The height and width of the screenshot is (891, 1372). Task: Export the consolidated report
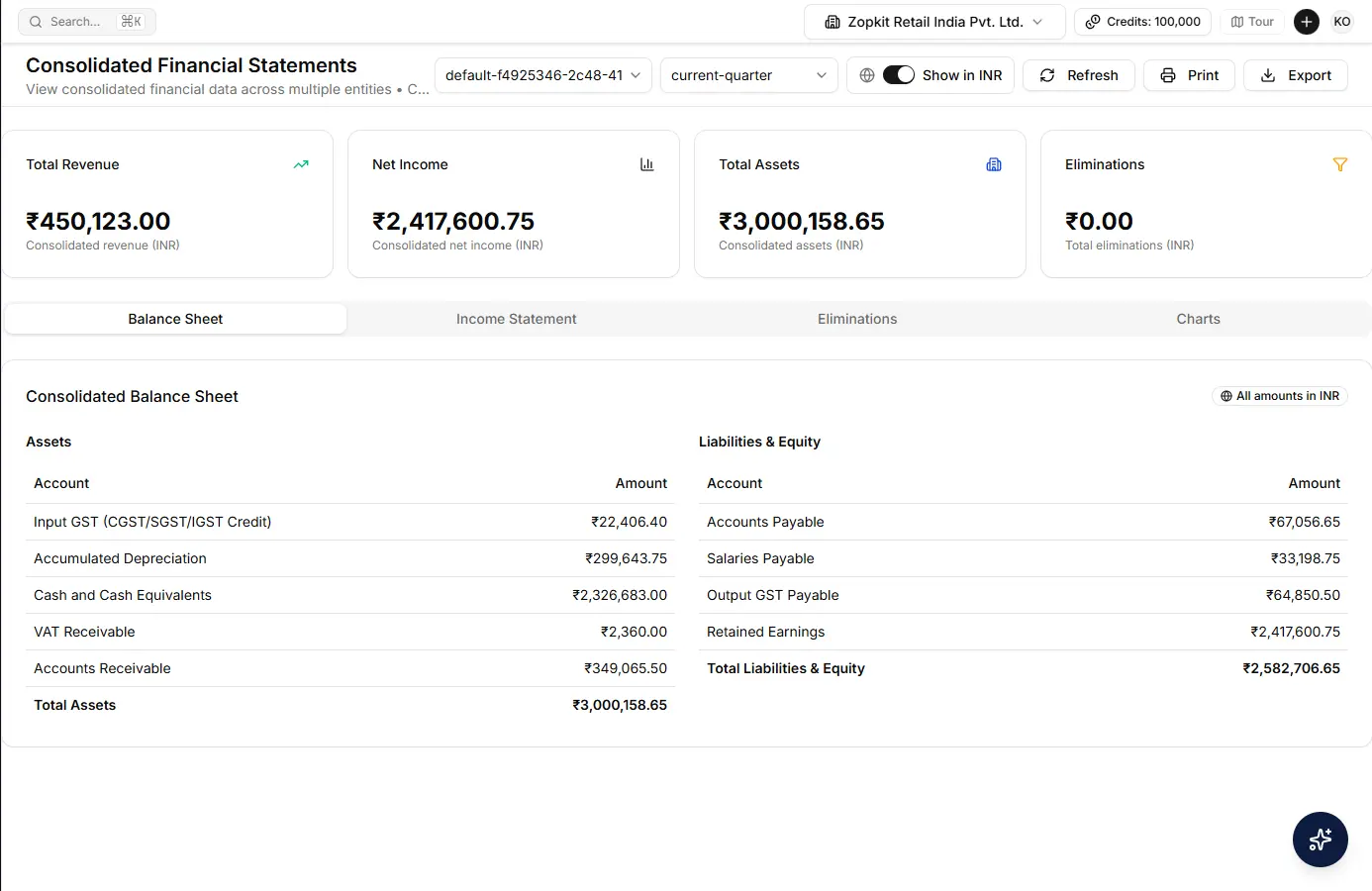tap(1296, 75)
